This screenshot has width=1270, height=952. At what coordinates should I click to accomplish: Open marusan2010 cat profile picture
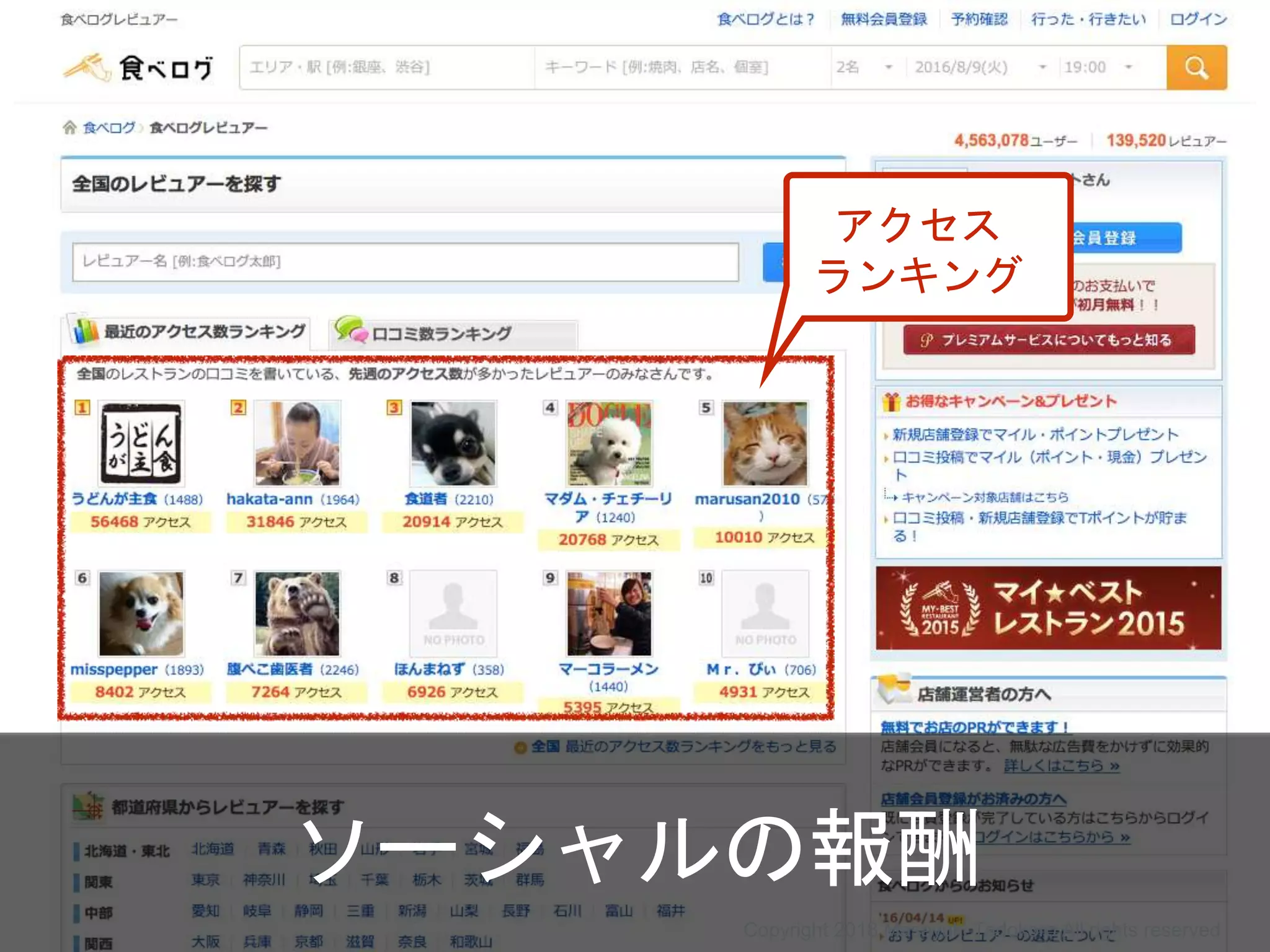click(x=765, y=444)
